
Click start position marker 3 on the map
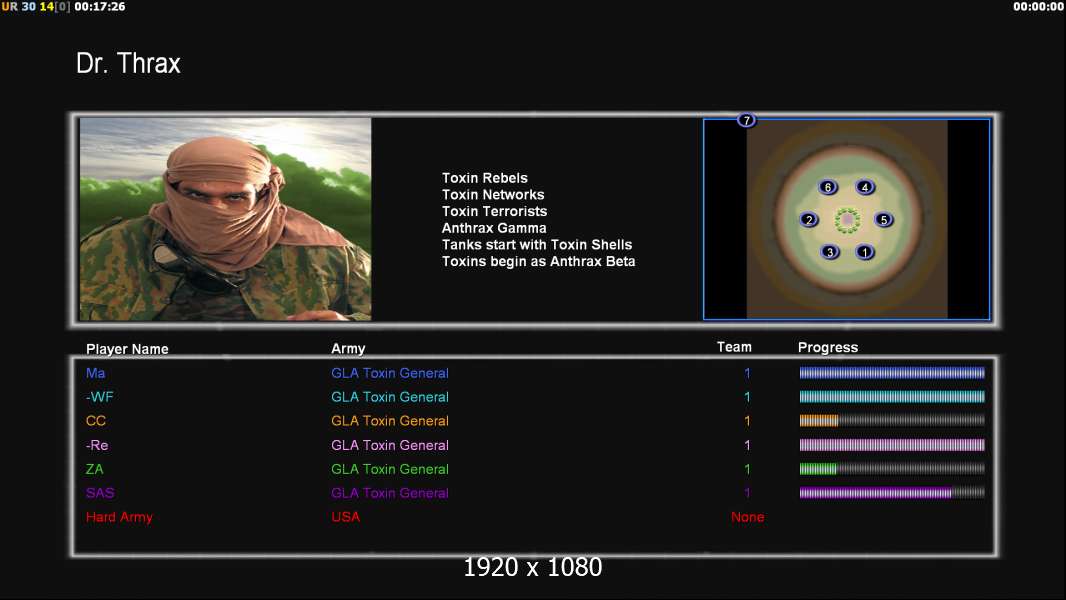click(829, 252)
